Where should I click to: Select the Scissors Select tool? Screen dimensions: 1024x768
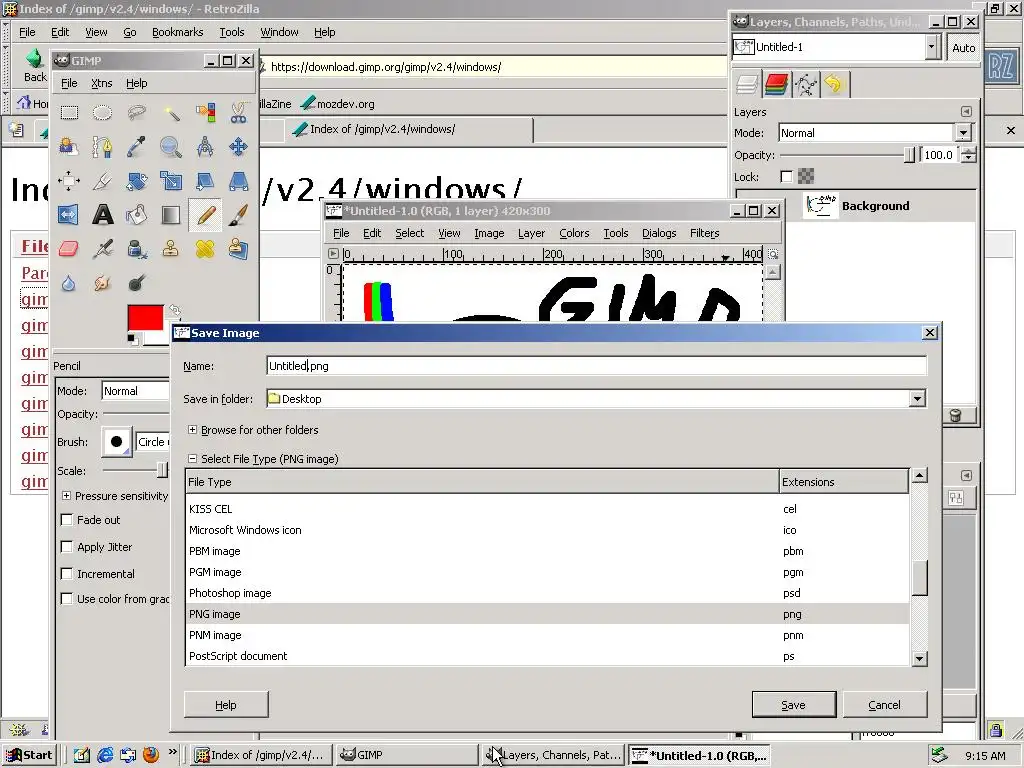click(x=238, y=113)
